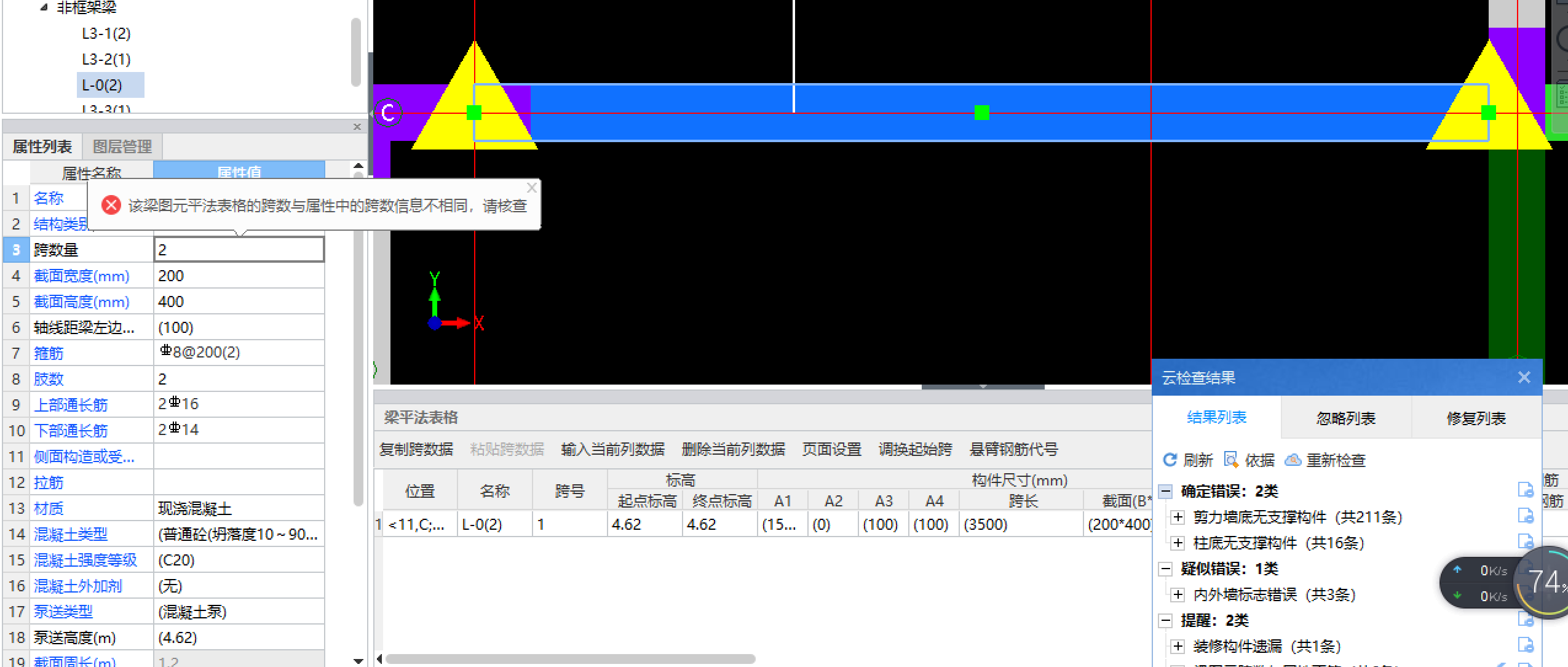Screen dimensions: 1568x667
Task: Click the 名称 cell L-0(2) in beam table
Action: [x=495, y=524]
